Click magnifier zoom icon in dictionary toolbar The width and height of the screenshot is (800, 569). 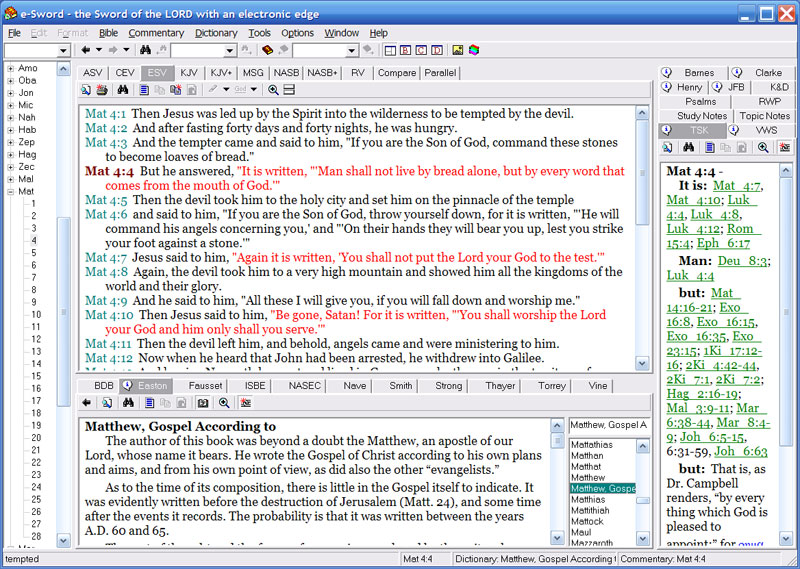[x=223, y=403]
